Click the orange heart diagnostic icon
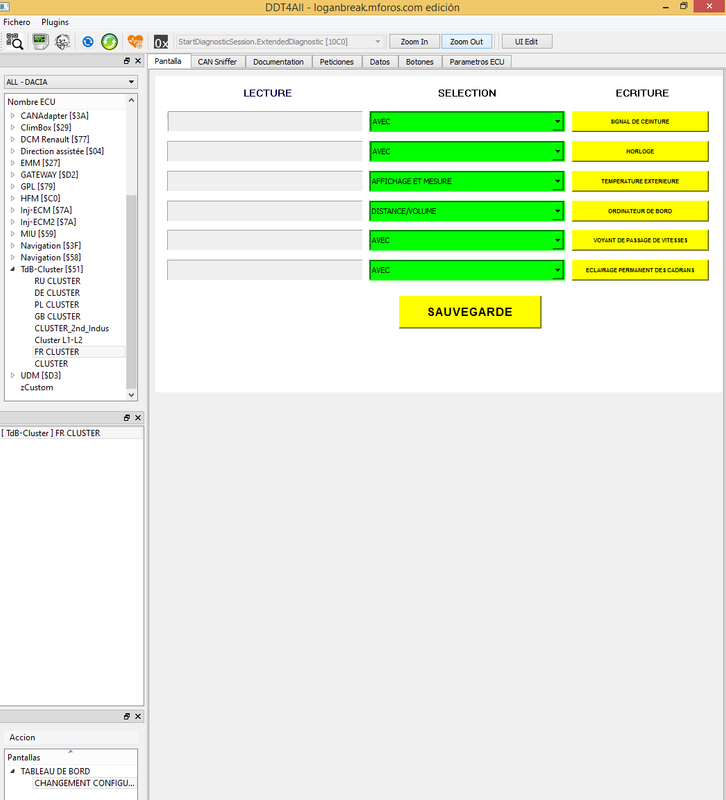Image resolution: width=726 pixels, height=800 pixels. [135, 41]
